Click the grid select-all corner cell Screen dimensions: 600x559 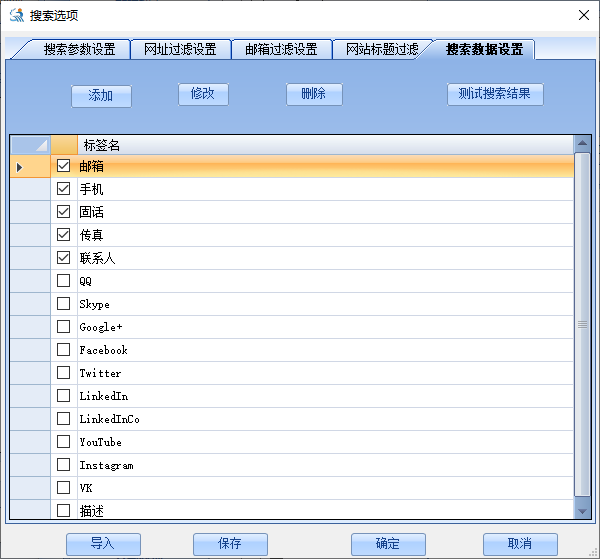click(29, 145)
